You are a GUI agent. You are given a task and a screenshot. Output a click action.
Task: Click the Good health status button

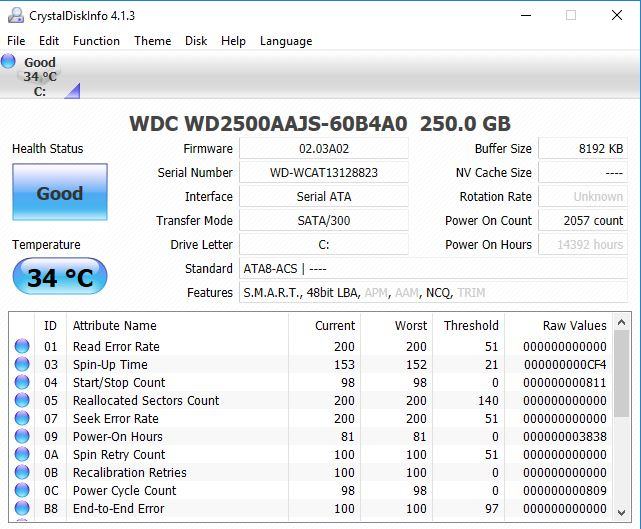[60, 192]
